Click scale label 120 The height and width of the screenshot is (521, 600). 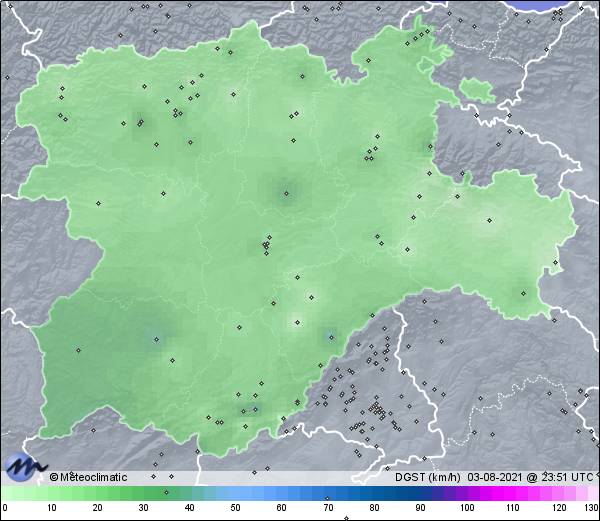[559, 508]
